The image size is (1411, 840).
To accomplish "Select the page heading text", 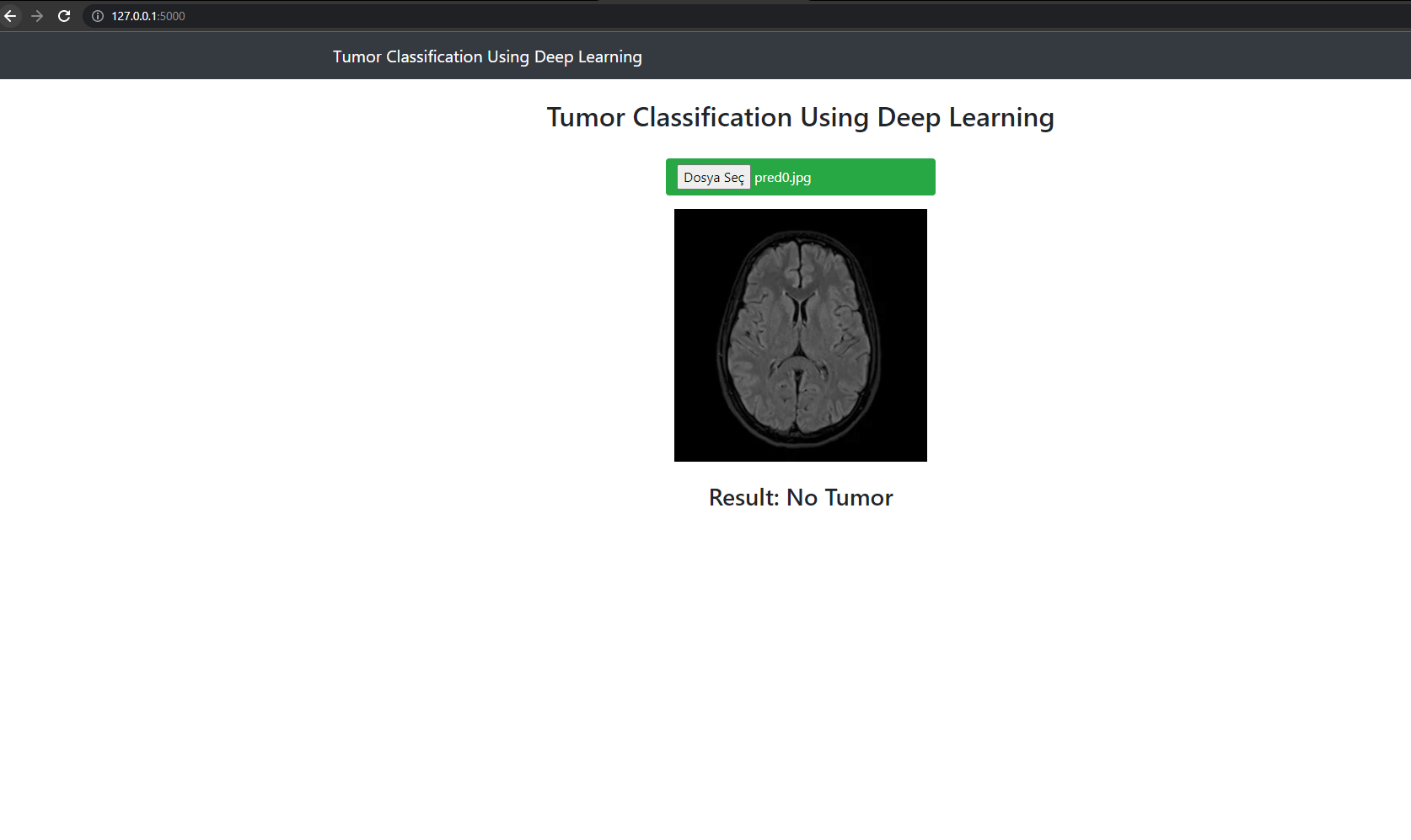I will [799, 117].
